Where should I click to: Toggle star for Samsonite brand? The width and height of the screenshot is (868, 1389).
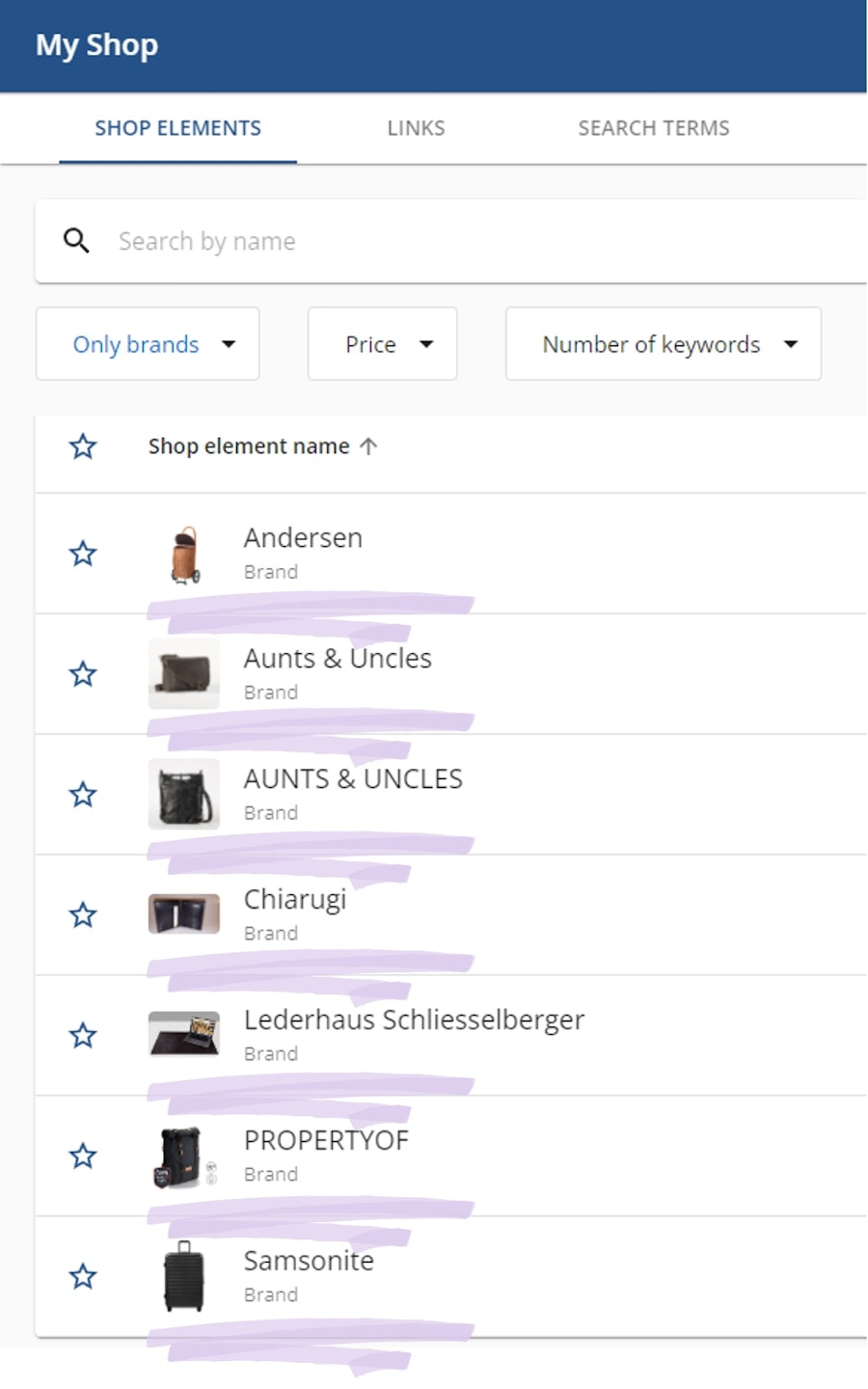coord(83,1276)
